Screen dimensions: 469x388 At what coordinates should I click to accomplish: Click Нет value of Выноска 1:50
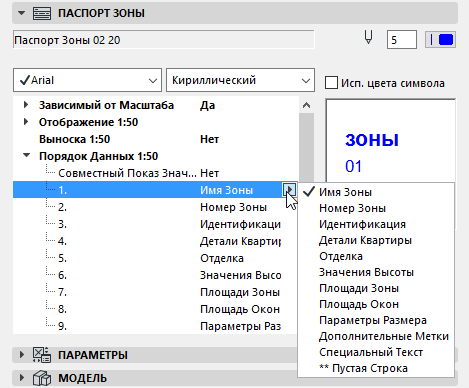click(209, 139)
